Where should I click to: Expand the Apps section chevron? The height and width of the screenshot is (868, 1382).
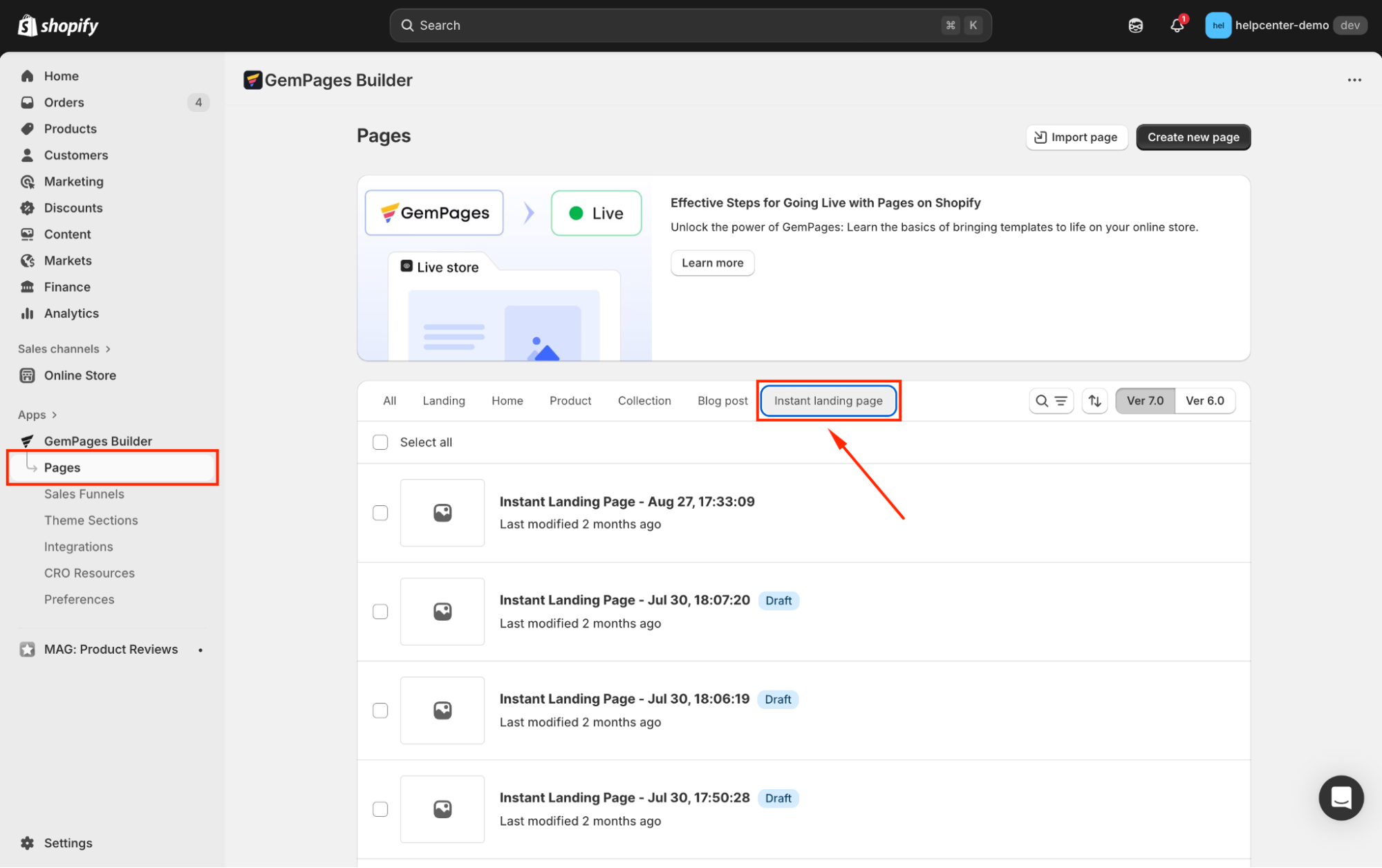[54, 415]
